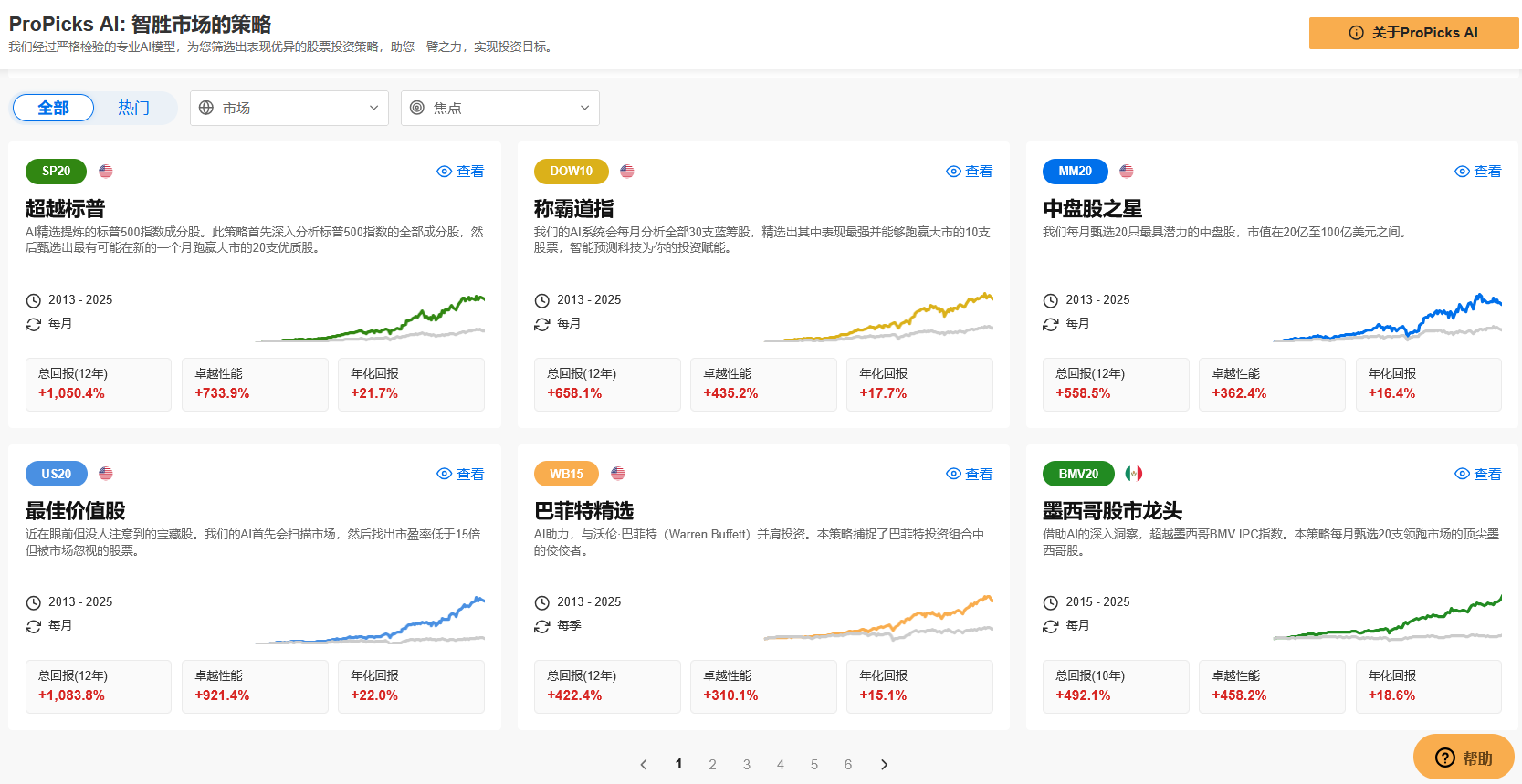Click the globe icon in 市场 dropdown
Screen dimensions: 1522x784
pos(206,108)
